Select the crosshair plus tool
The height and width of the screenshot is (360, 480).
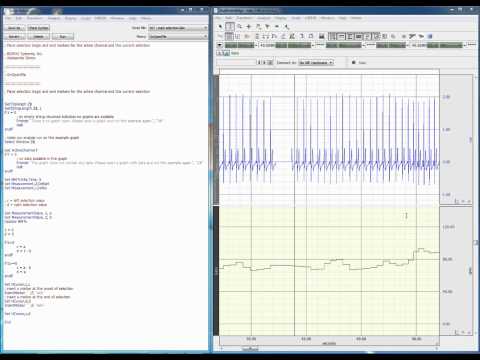[x=249, y=26]
